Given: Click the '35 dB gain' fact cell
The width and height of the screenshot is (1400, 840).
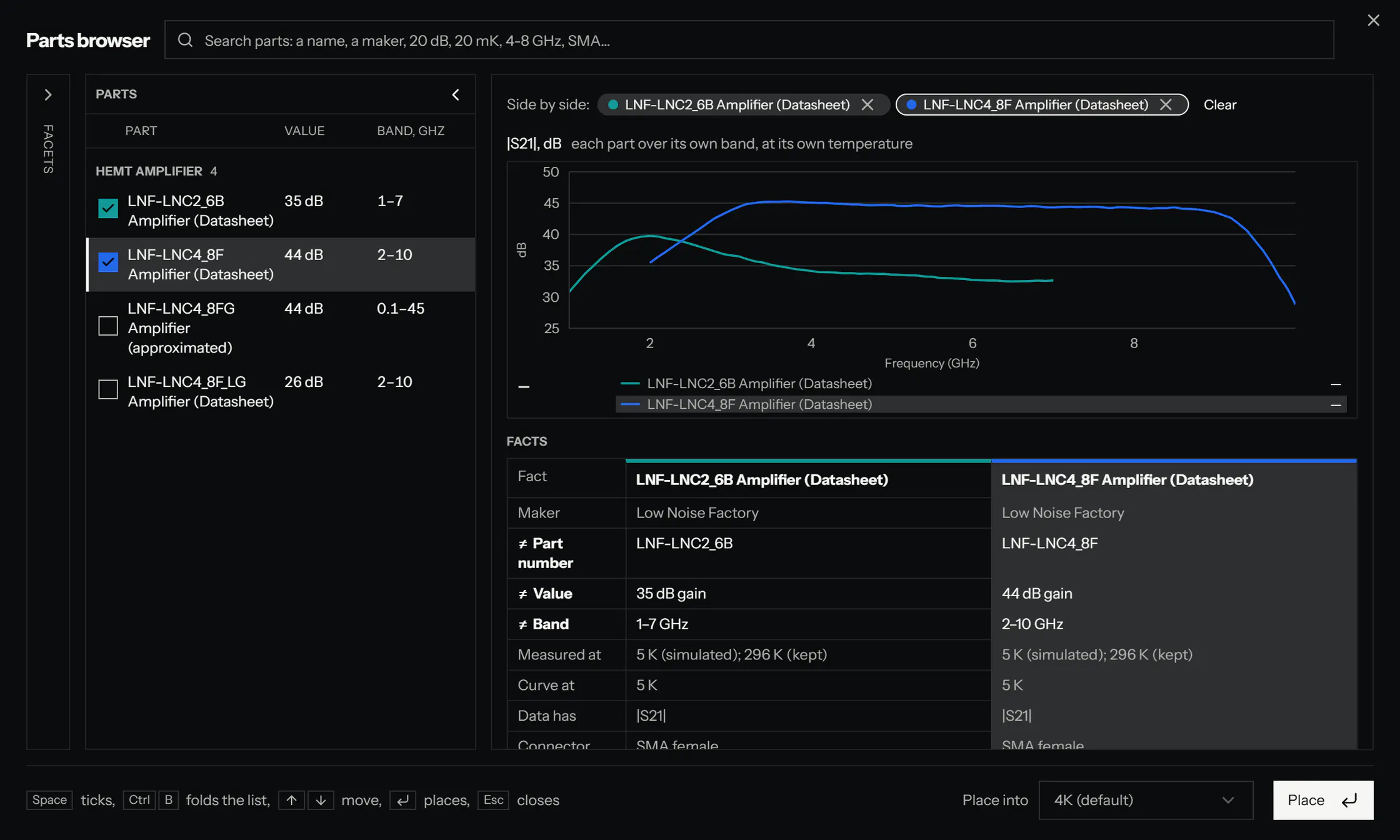Looking at the screenshot, I should pos(808,593).
